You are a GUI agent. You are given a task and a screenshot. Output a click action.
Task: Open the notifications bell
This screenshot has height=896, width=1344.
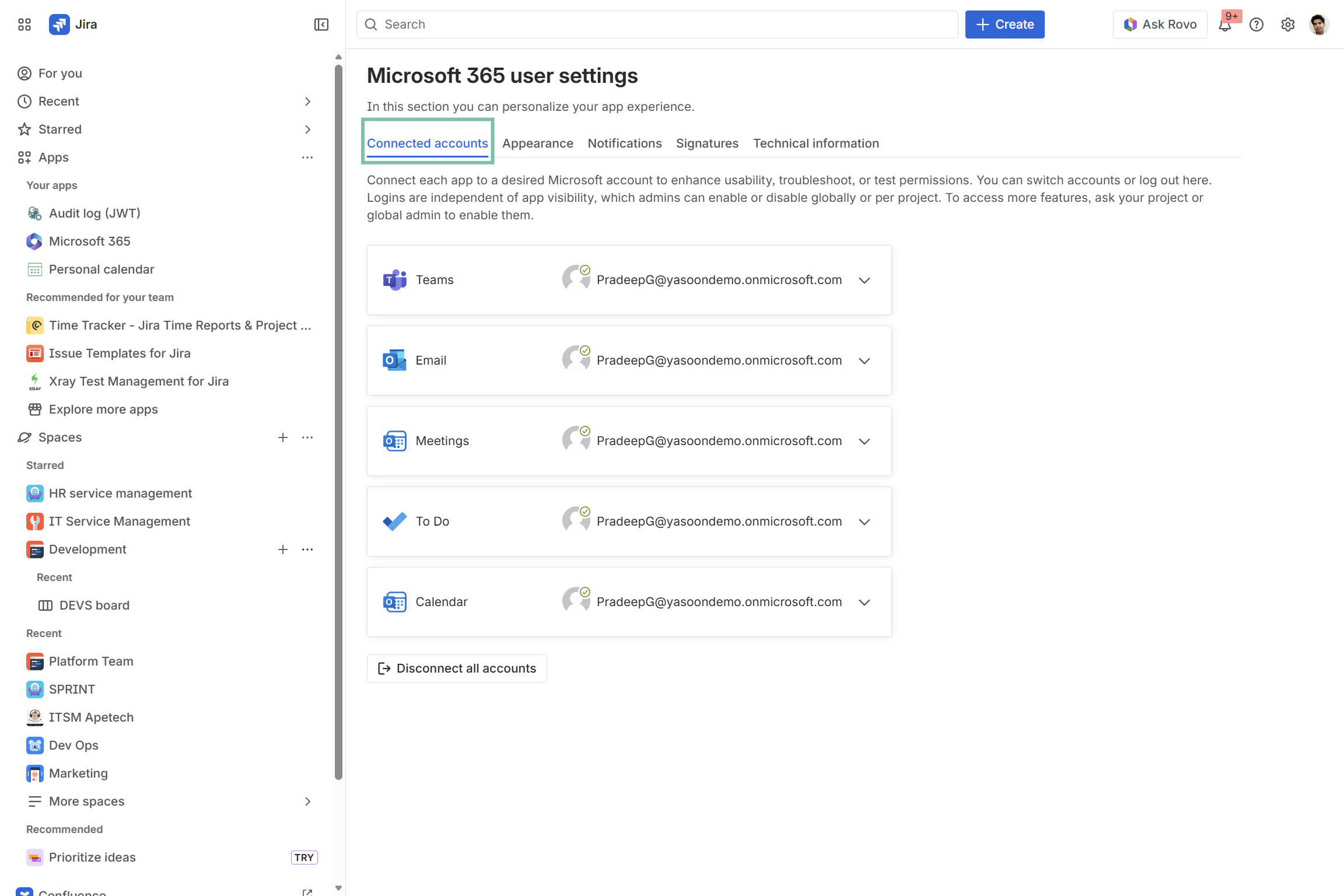tap(1225, 24)
